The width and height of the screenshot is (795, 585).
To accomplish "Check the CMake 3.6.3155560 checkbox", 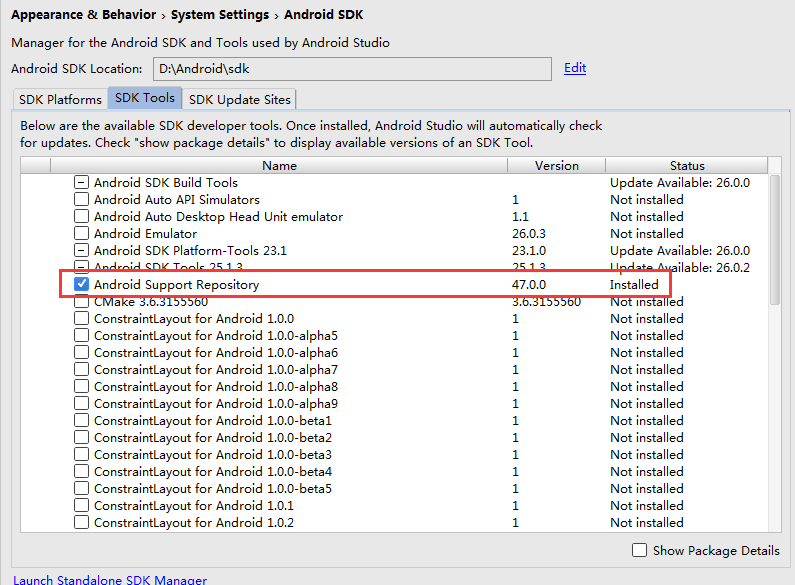I will [x=81, y=302].
